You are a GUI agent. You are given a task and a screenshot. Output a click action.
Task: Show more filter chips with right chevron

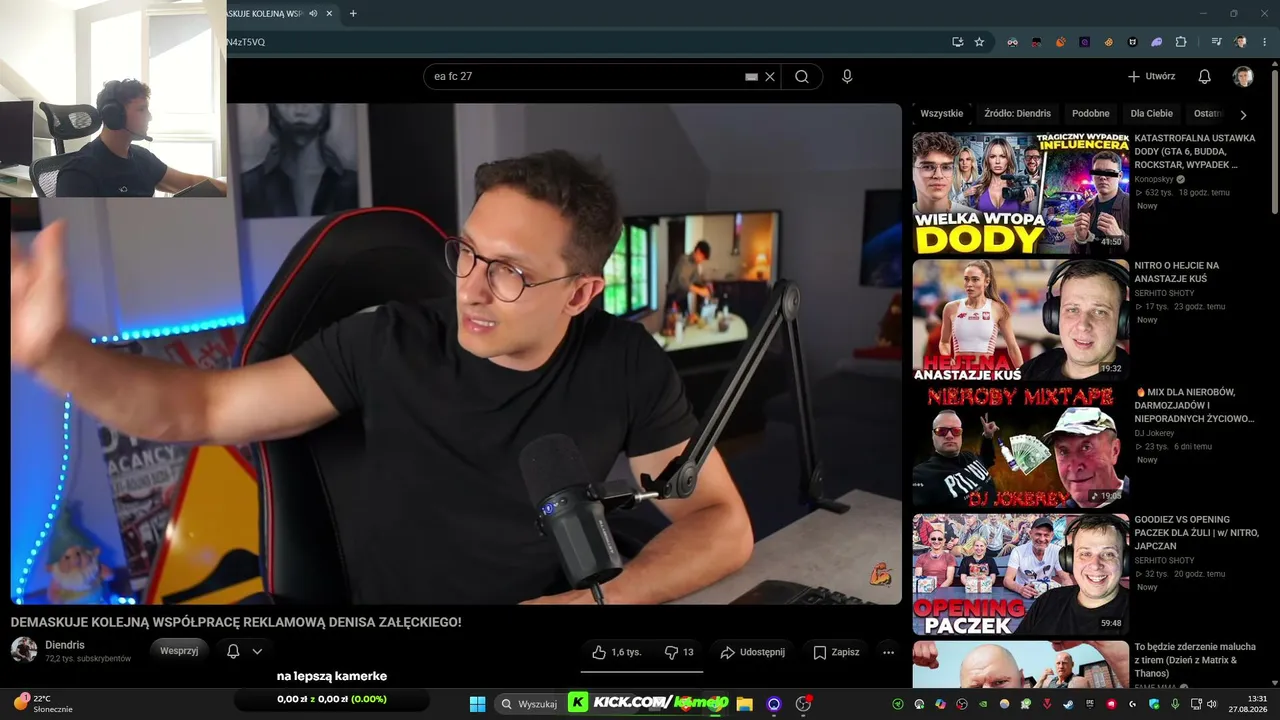click(1243, 115)
